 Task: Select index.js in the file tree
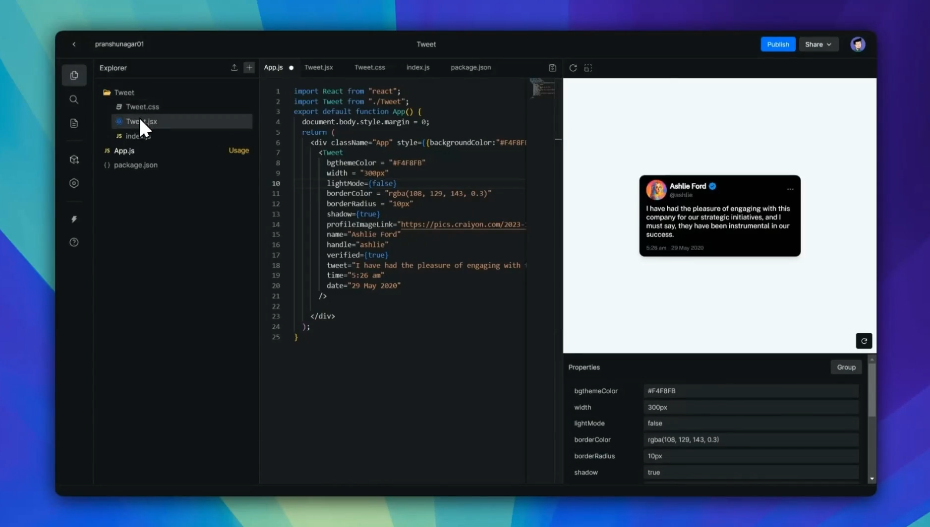coord(138,136)
